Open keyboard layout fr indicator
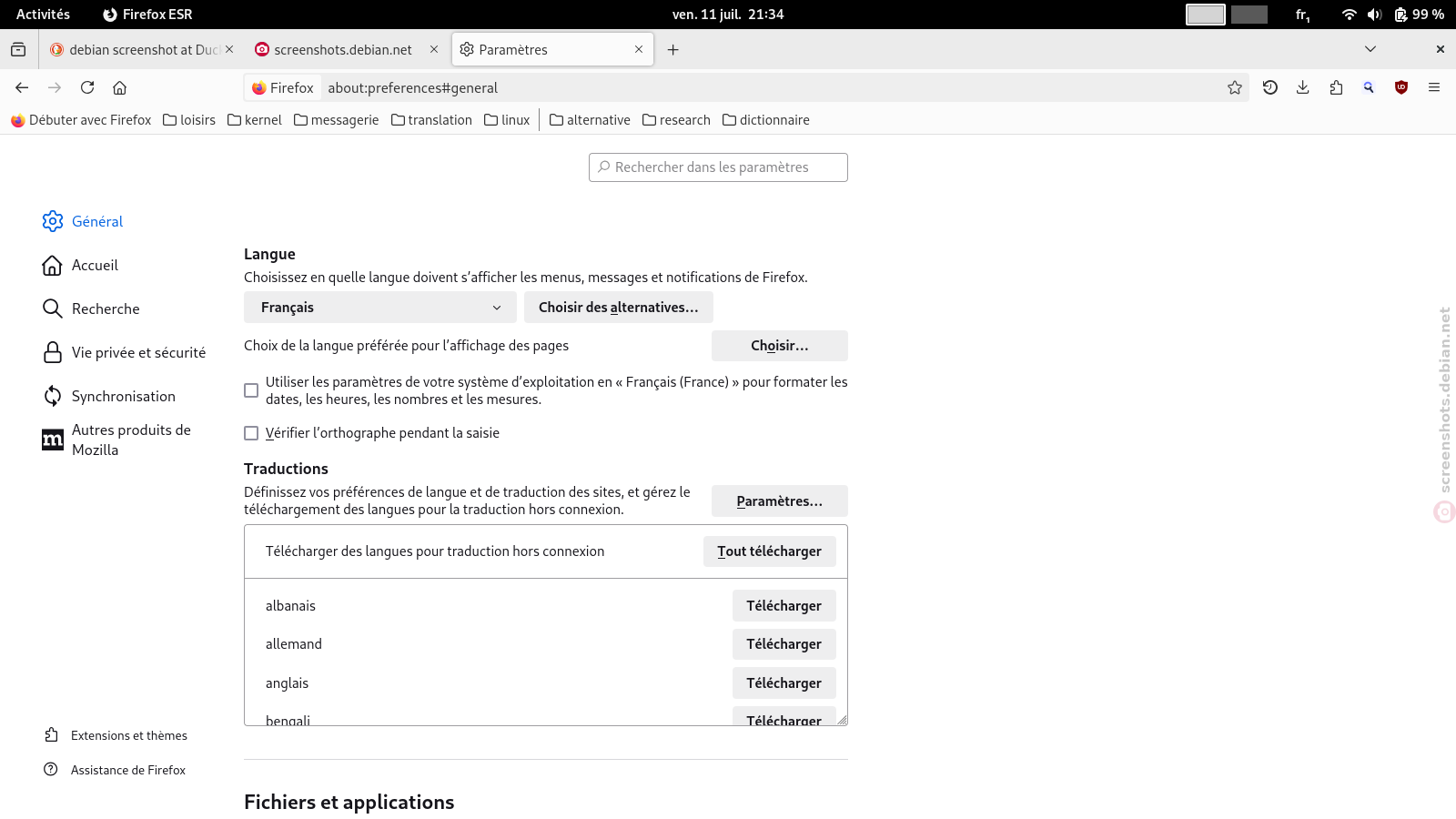The width and height of the screenshot is (1456, 819). (x=1303, y=15)
